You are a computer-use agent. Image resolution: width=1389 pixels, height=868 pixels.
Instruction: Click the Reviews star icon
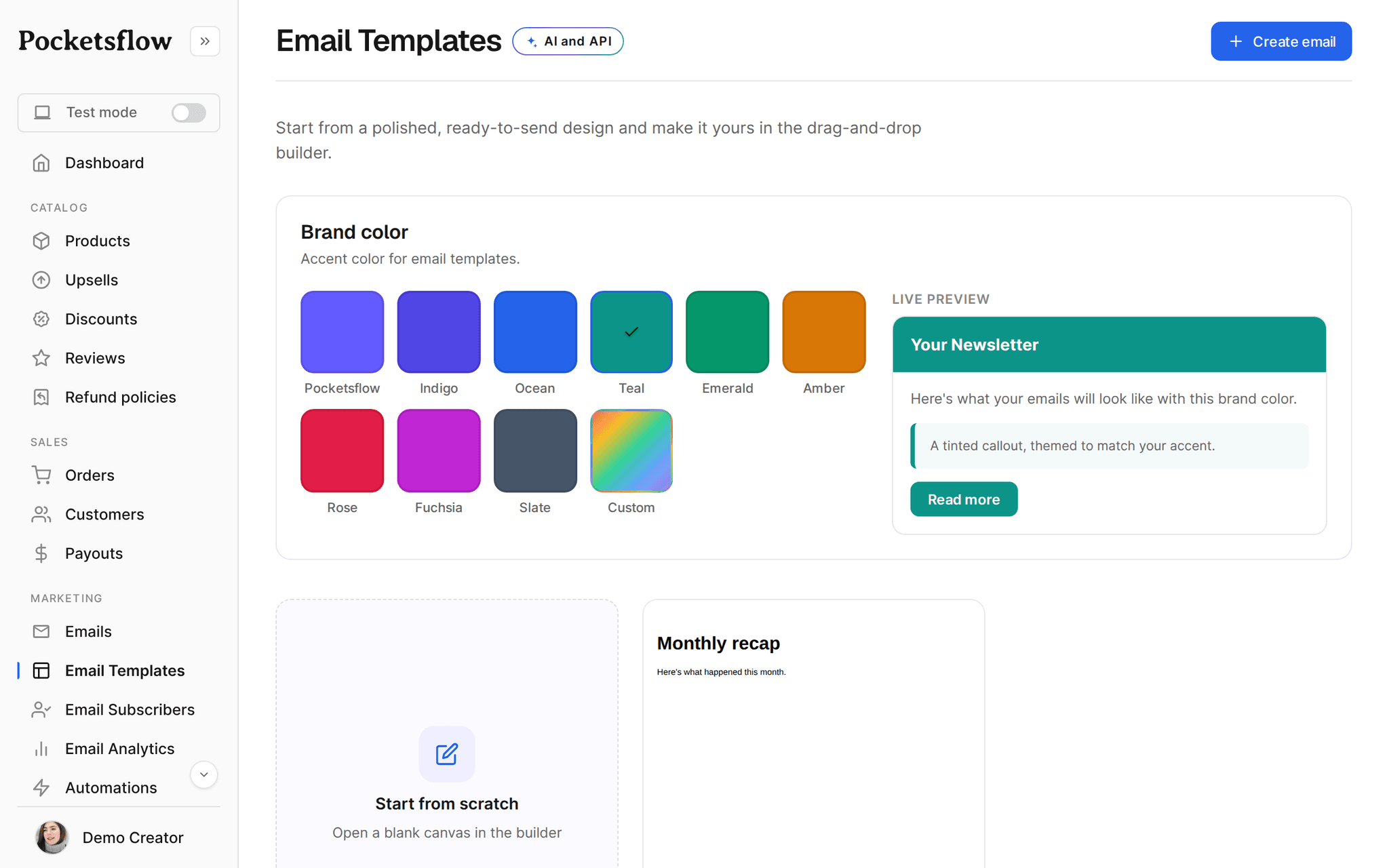pyautogui.click(x=41, y=358)
